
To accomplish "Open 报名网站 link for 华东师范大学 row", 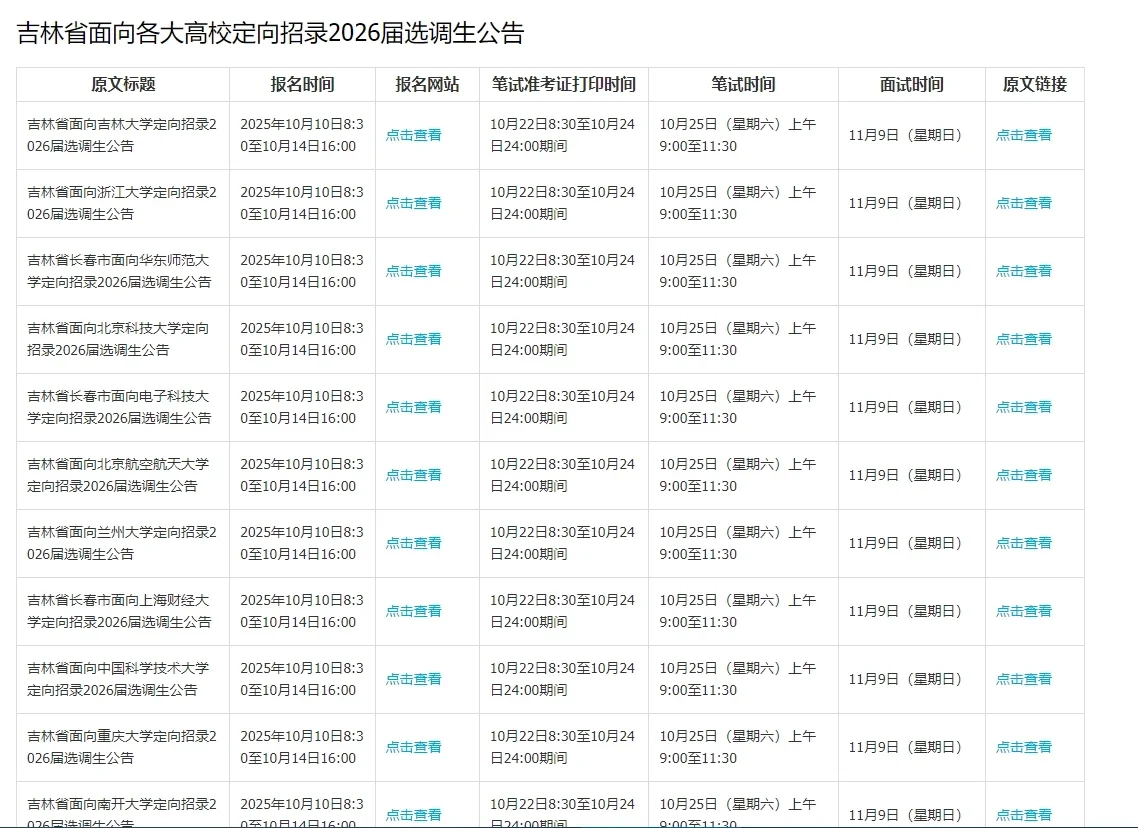I will click(414, 271).
